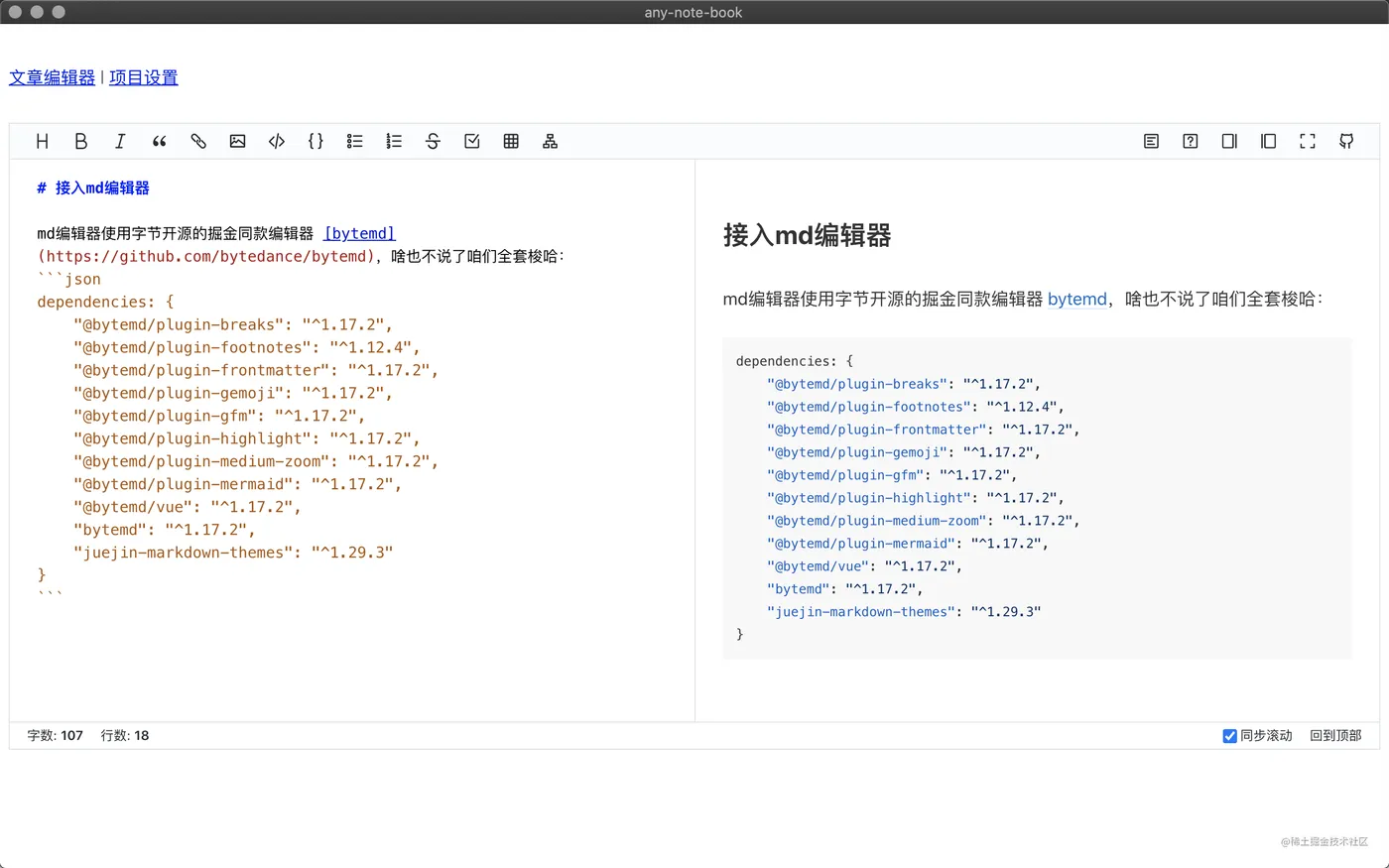Click the '# 接入md编辑器' heading line in the editor
Image resolution: width=1389 pixels, height=868 pixels.
pos(93,187)
